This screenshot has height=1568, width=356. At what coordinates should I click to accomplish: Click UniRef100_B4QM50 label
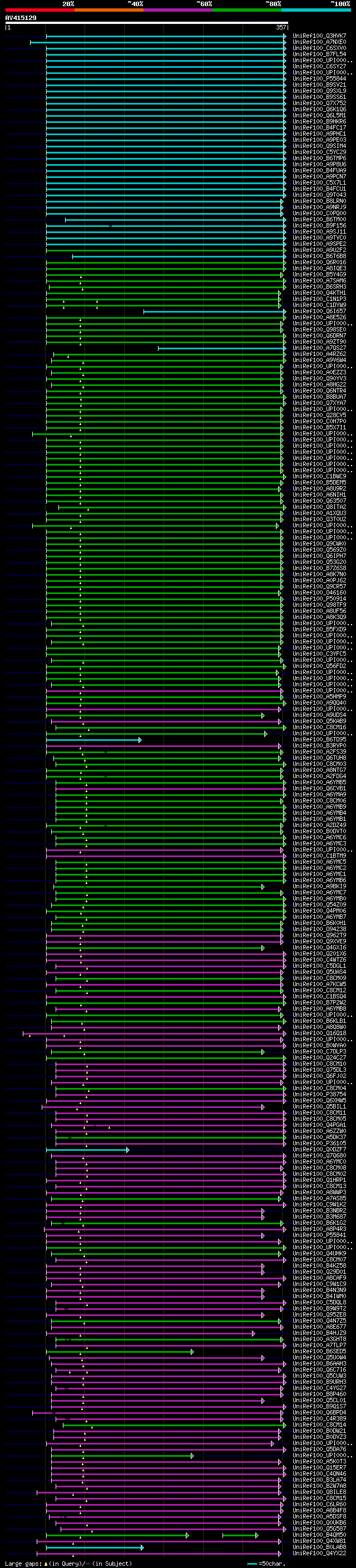[319, 1535]
